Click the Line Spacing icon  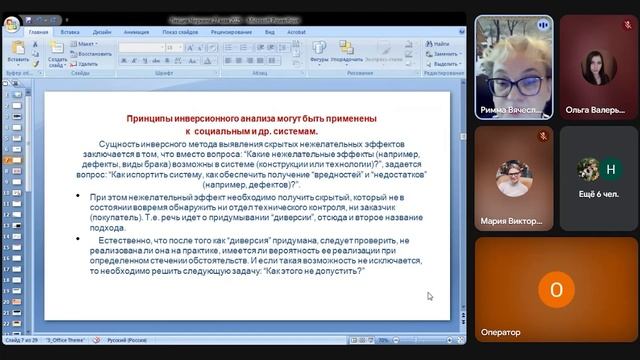pyautogui.click(x=283, y=48)
